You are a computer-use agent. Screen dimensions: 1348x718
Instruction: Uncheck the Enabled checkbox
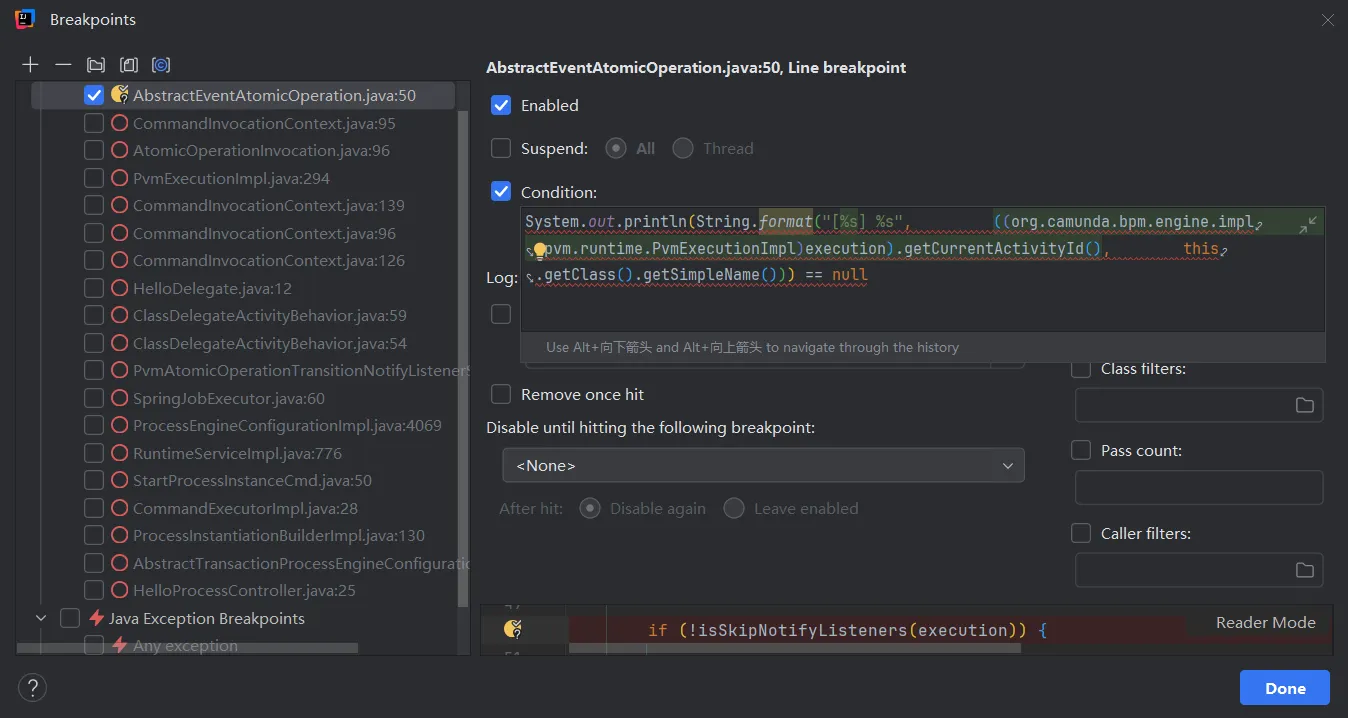501,105
